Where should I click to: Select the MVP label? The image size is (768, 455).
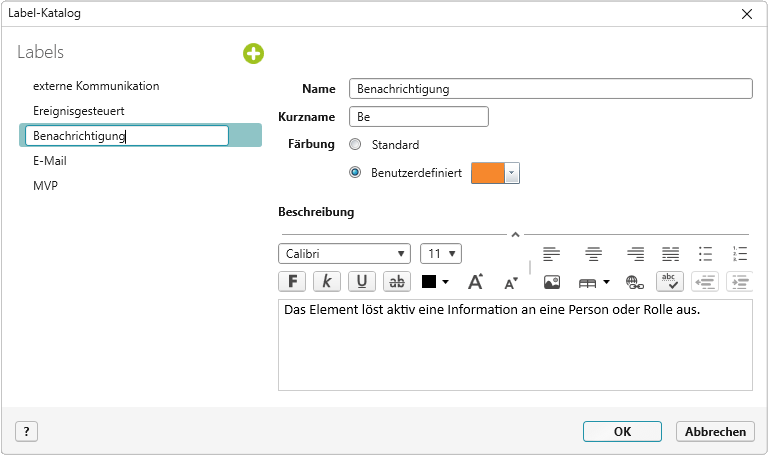tap(46, 186)
